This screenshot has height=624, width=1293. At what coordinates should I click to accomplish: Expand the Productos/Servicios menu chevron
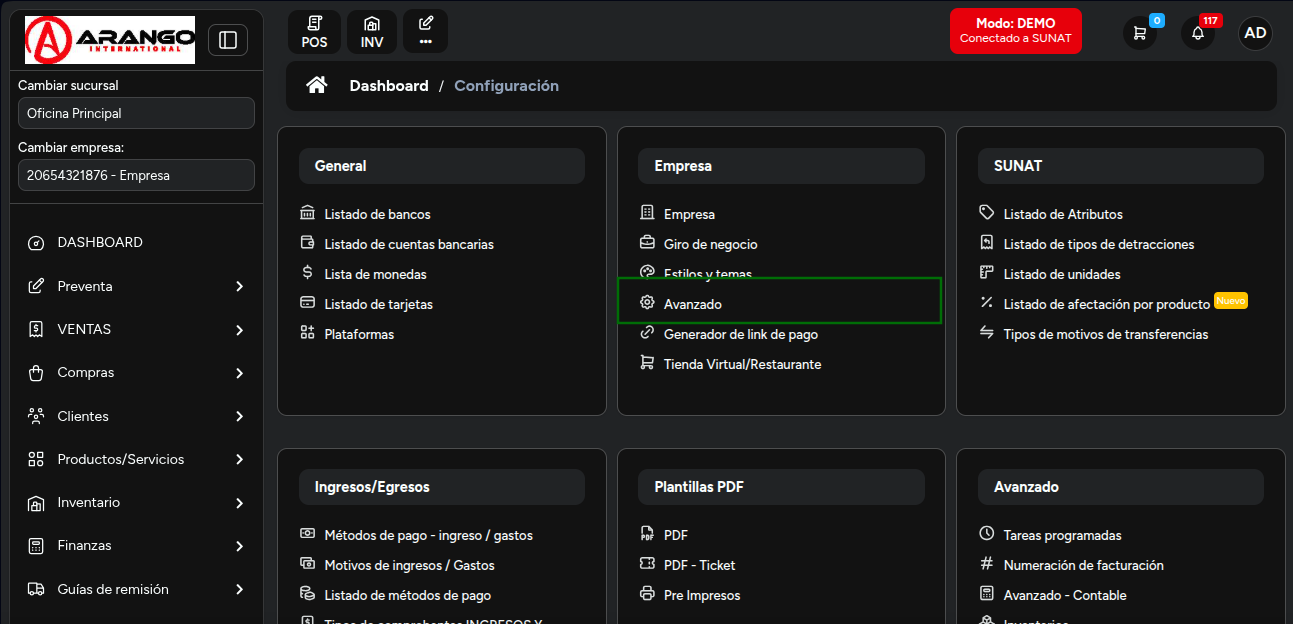(239, 460)
